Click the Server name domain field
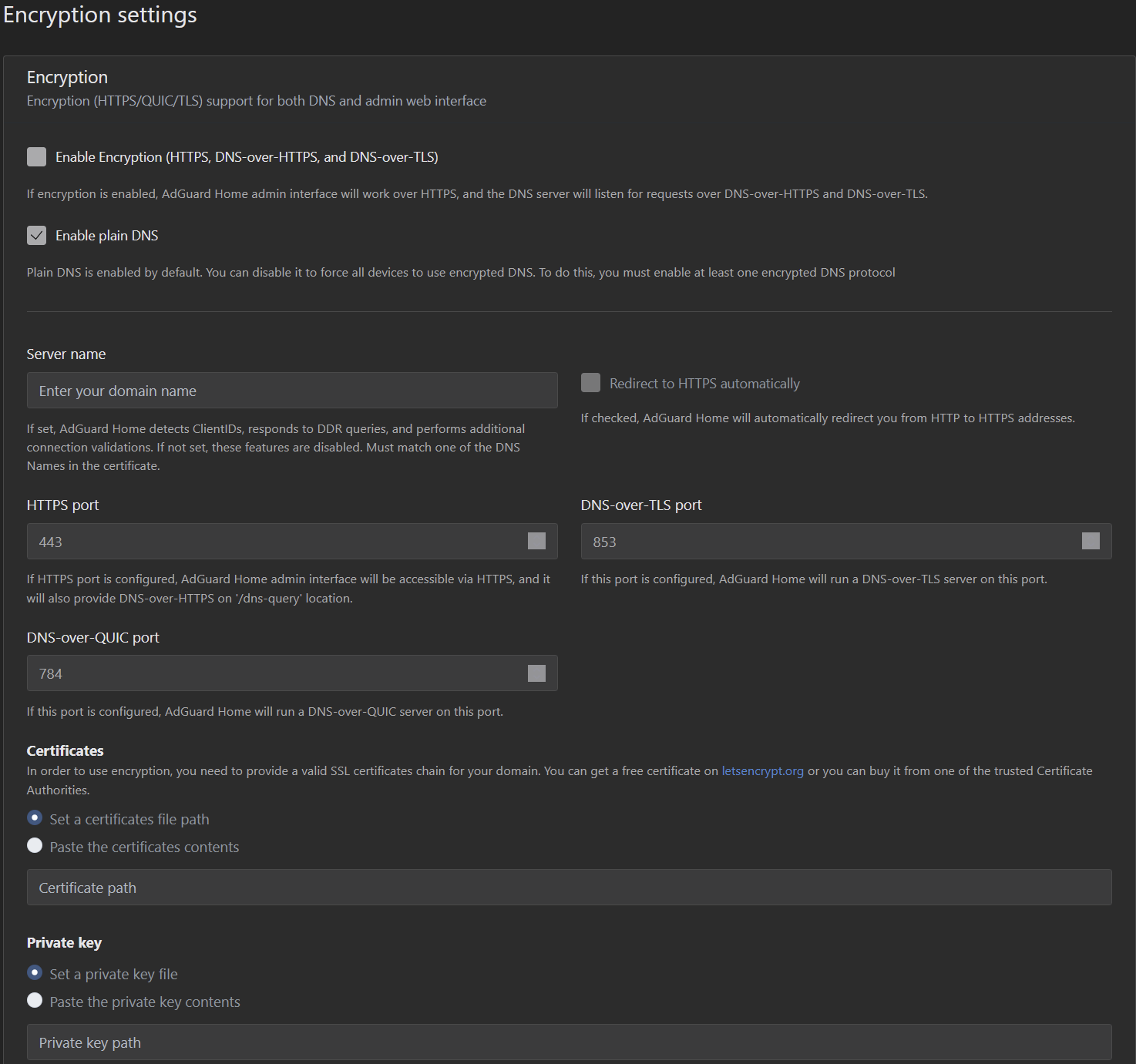 tap(292, 391)
